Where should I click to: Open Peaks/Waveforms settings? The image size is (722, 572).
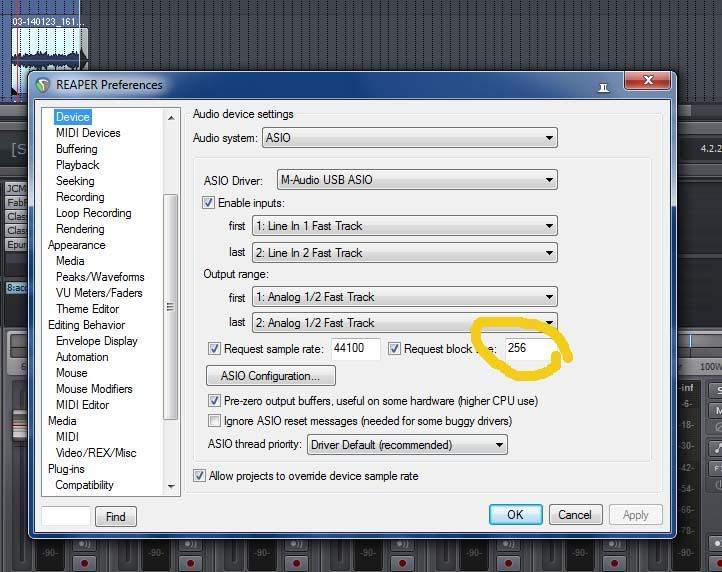[x=100, y=277]
